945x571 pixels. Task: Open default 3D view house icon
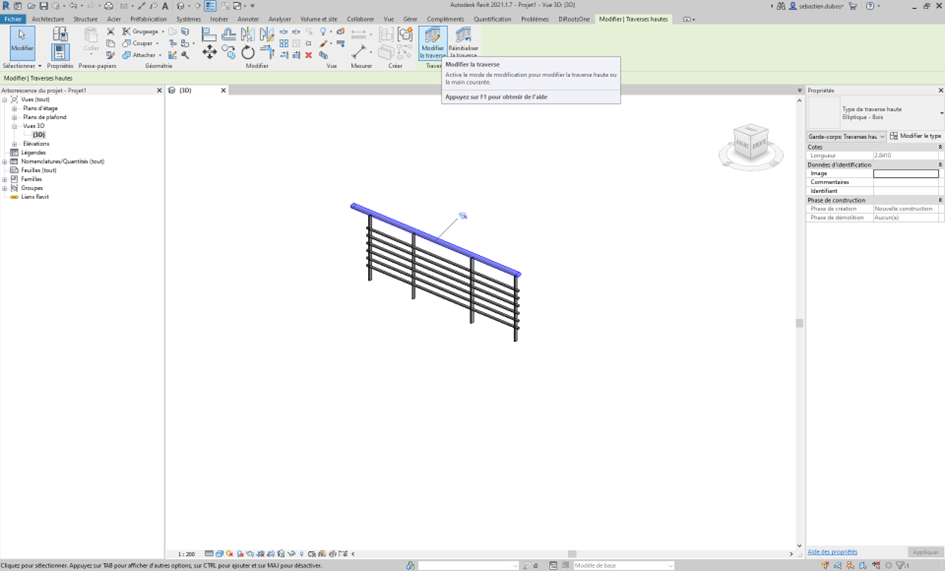click(x=180, y=6)
